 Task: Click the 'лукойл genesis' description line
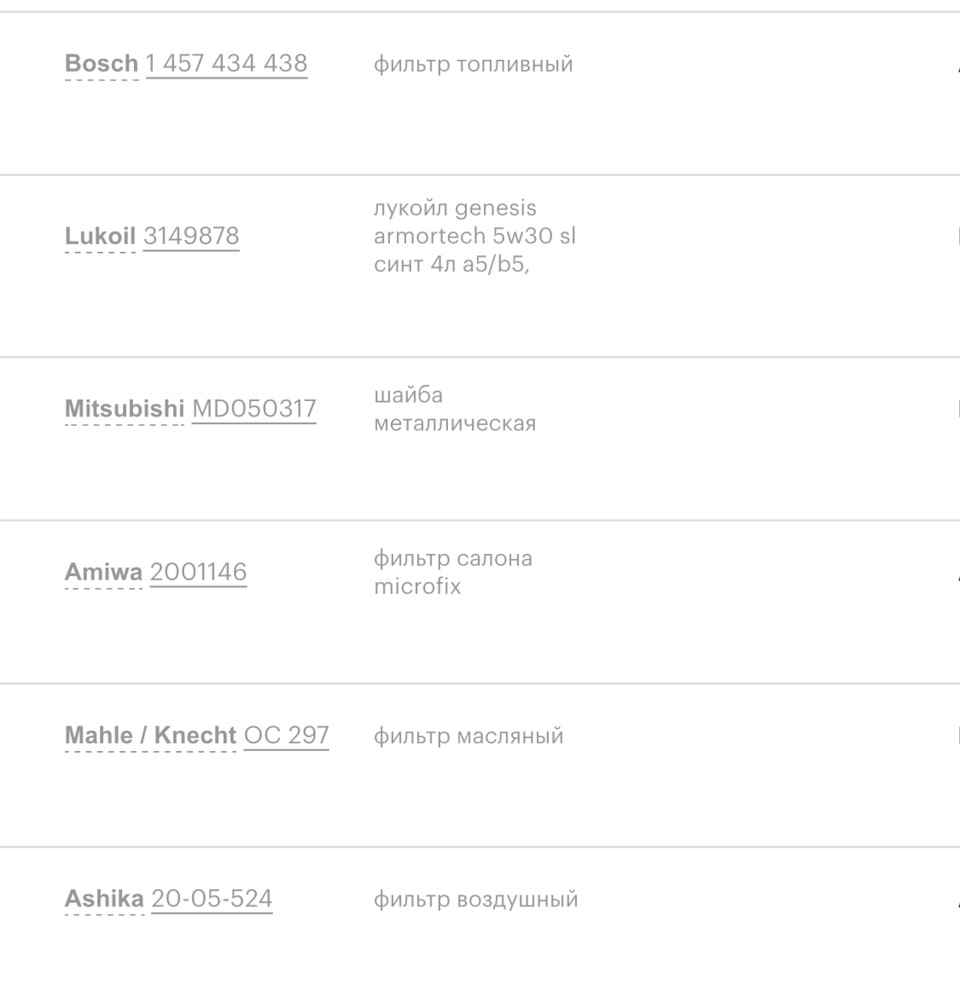455,208
